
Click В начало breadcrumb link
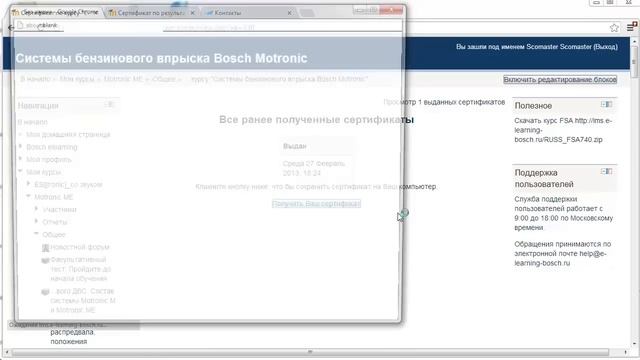point(35,79)
